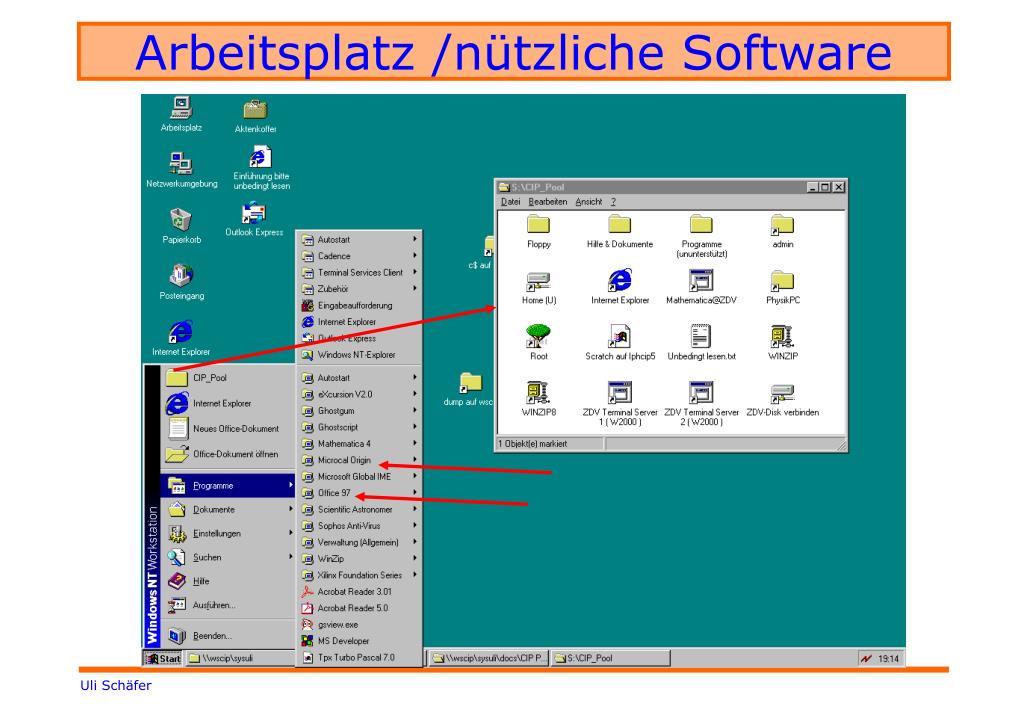Expand the Microcal Origin group

(359, 460)
